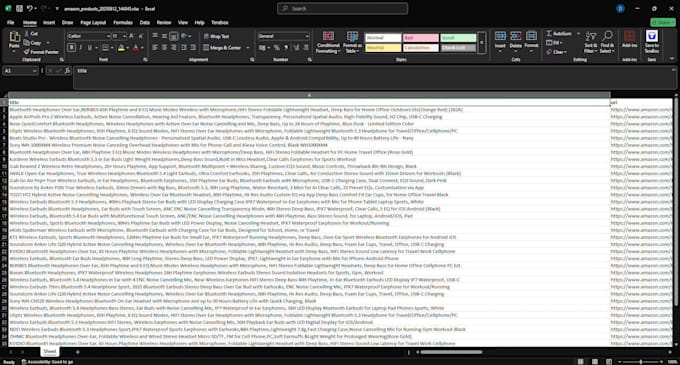Open the Add-ins button
680x365 pixels.
[629, 39]
